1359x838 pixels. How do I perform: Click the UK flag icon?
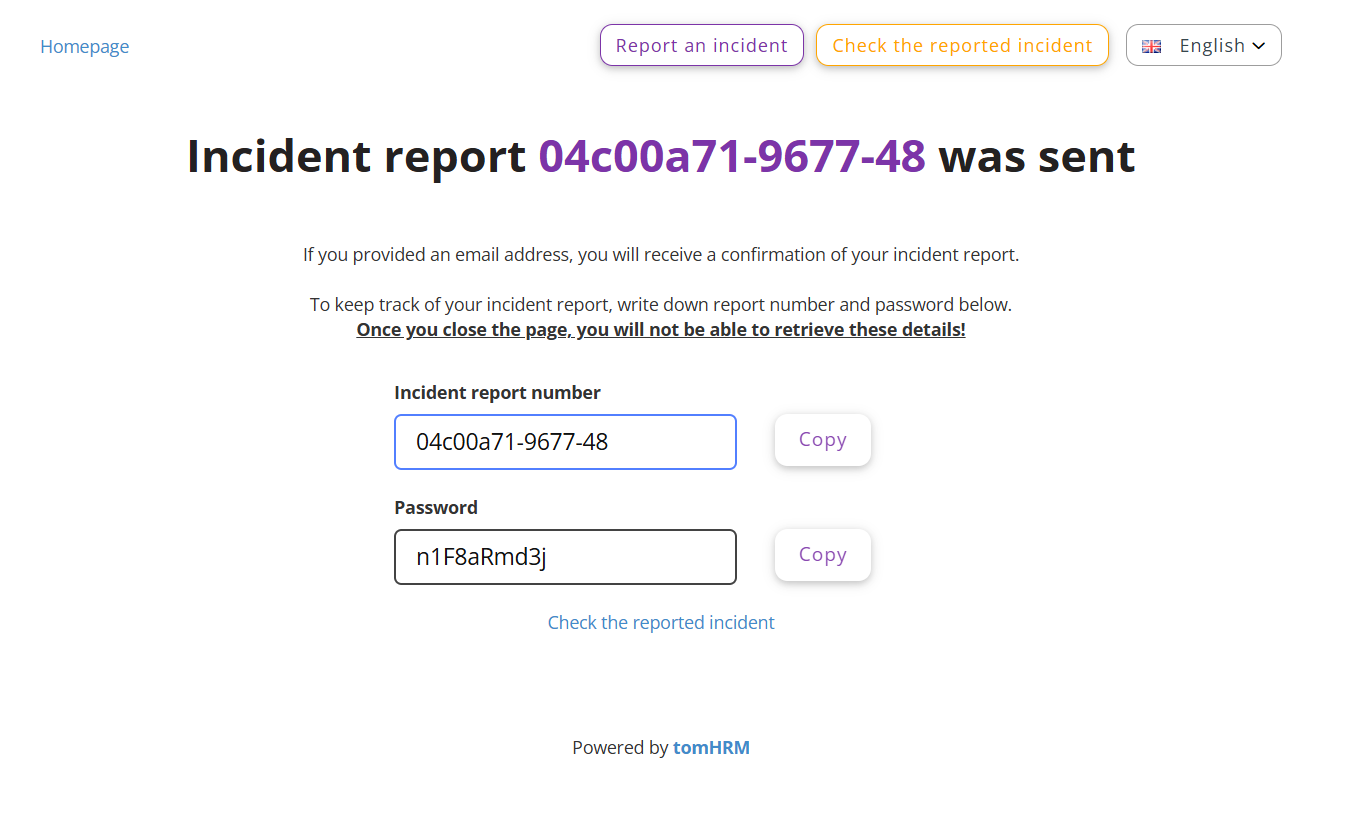[1151, 46]
